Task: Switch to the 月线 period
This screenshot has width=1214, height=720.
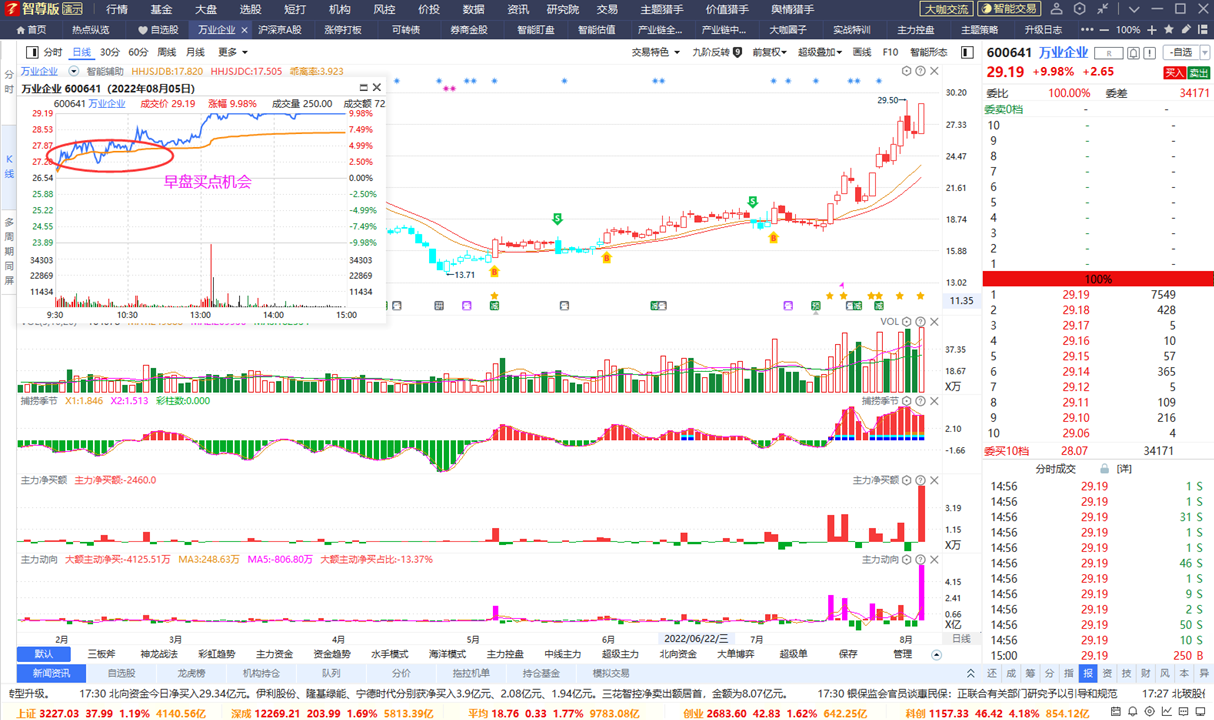Action: tap(195, 52)
